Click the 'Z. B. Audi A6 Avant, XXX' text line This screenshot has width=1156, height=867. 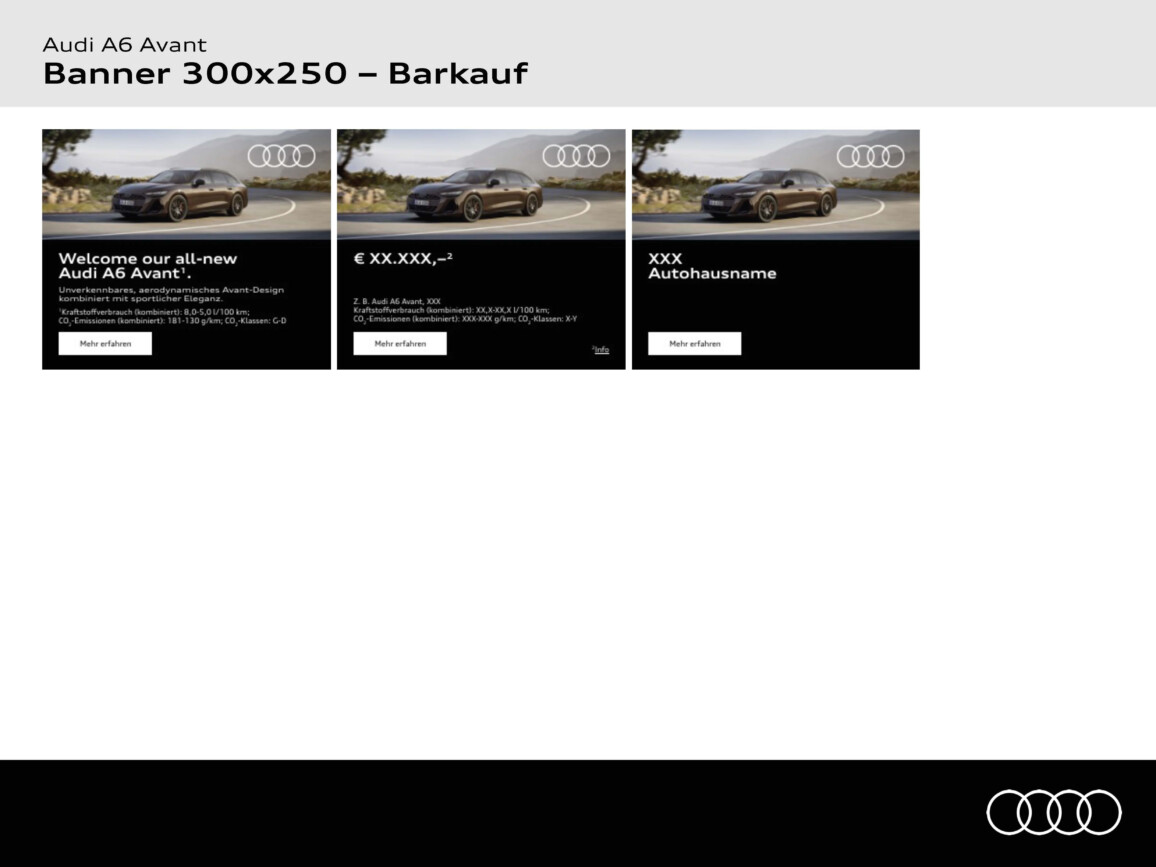click(397, 300)
